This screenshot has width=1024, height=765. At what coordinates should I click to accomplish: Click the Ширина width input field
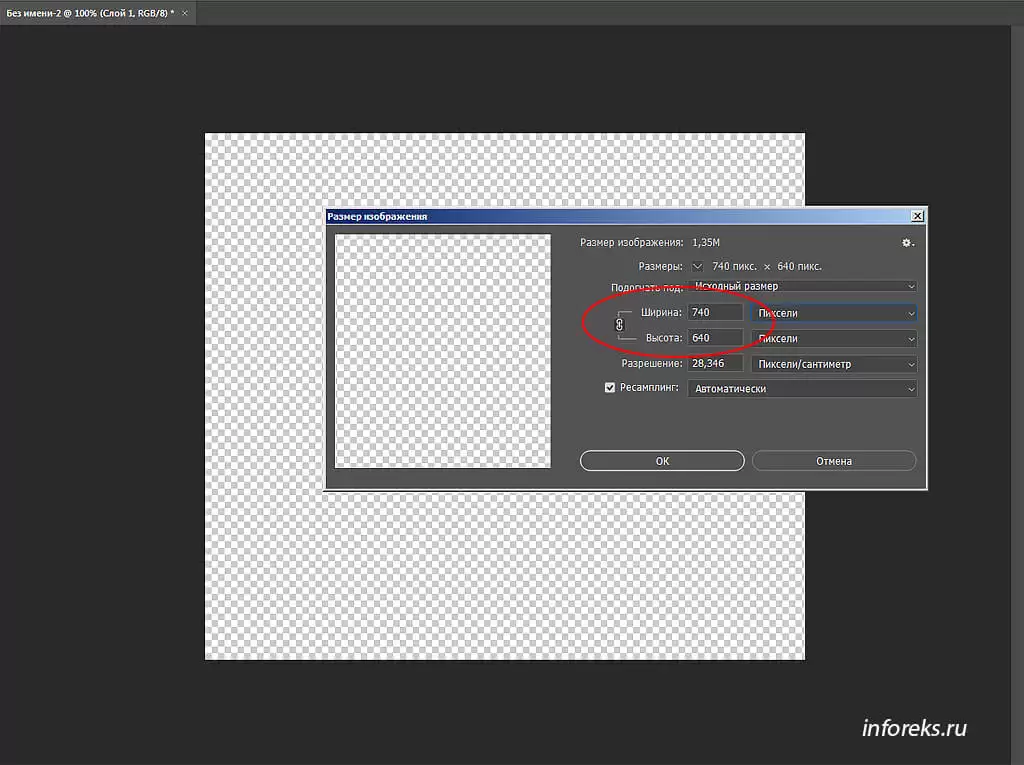point(715,313)
